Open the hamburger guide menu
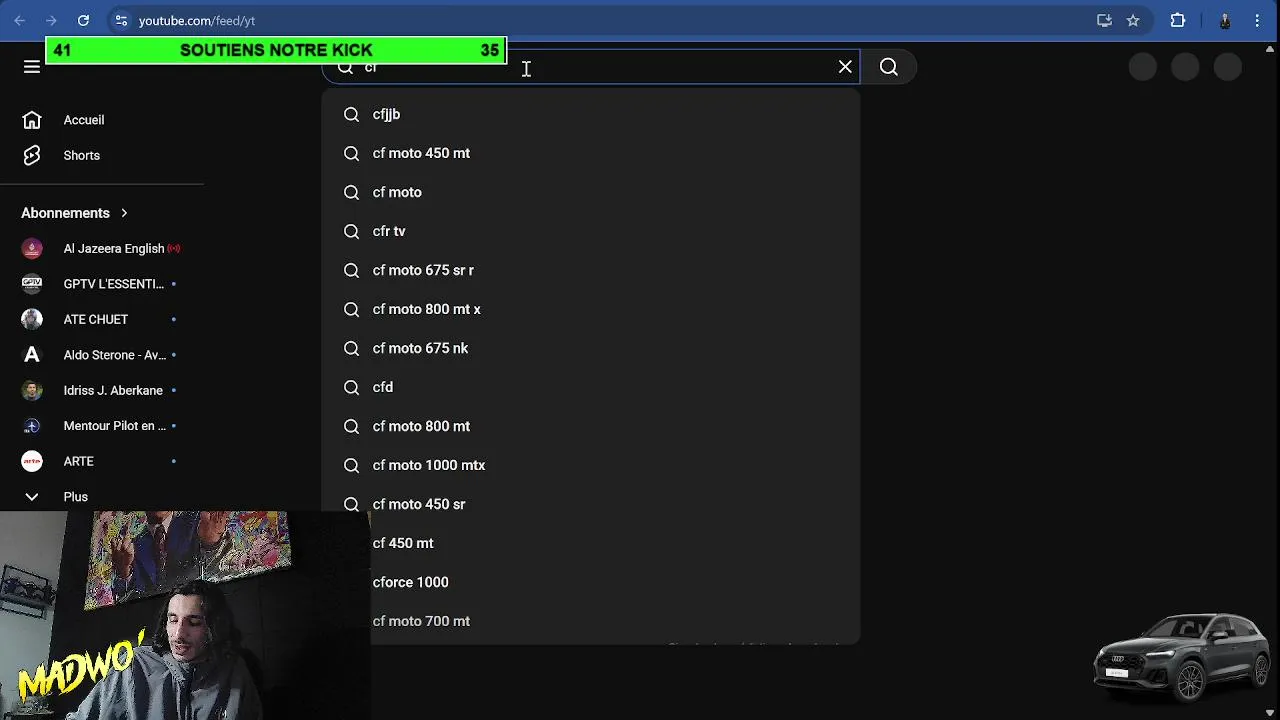This screenshot has width=1280, height=720. point(32,67)
